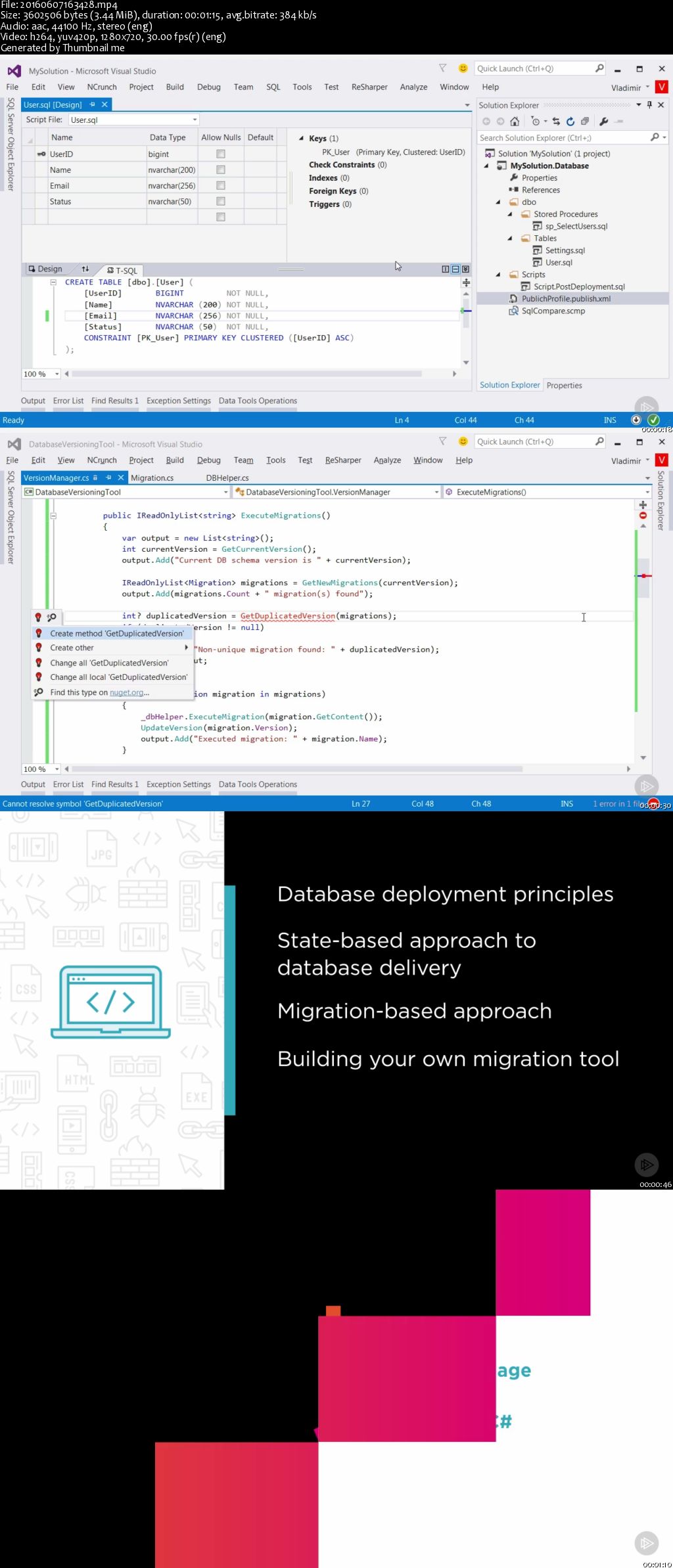
Task: Collapse Tables folder node
Action: pyautogui.click(x=510, y=238)
